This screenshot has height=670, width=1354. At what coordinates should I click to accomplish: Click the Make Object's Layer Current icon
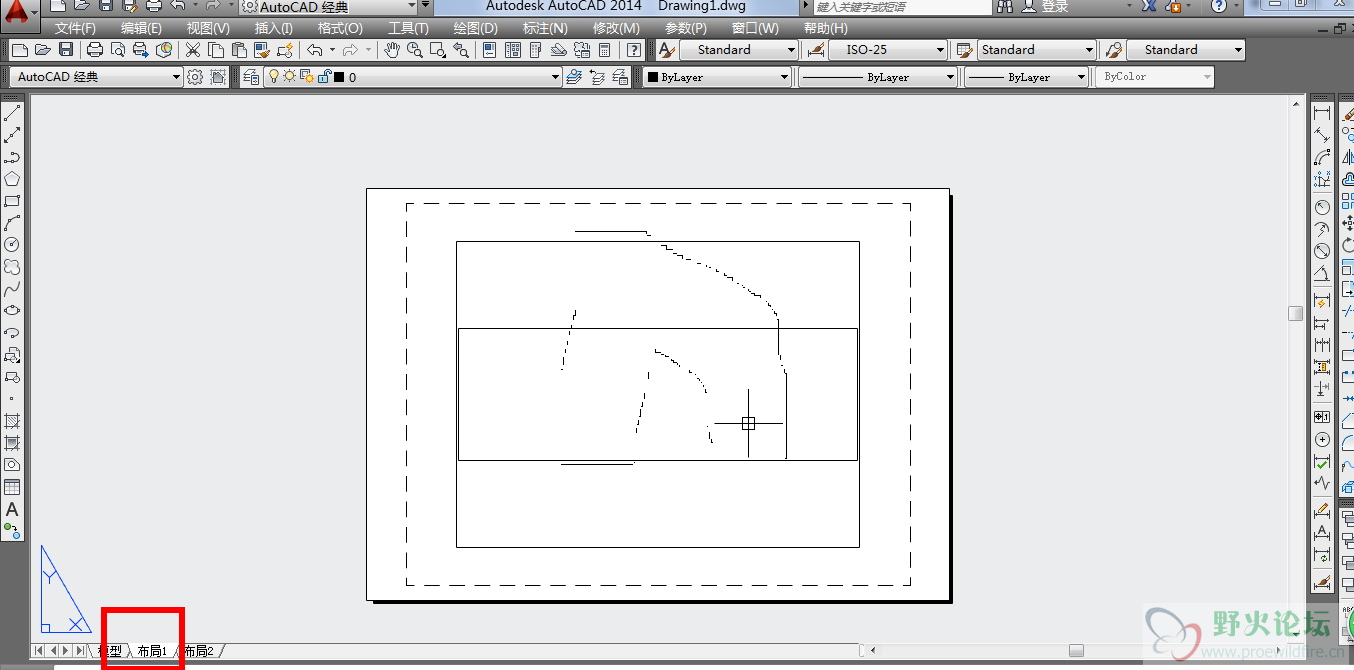[x=574, y=77]
